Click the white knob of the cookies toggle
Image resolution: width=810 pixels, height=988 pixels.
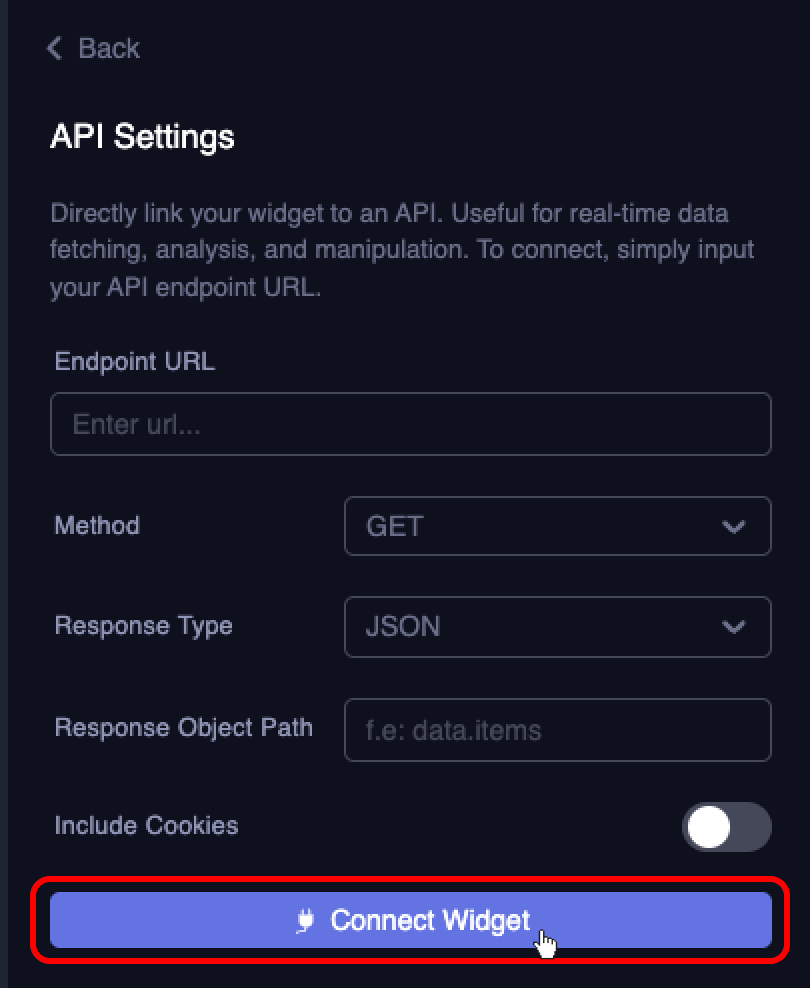click(x=710, y=827)
